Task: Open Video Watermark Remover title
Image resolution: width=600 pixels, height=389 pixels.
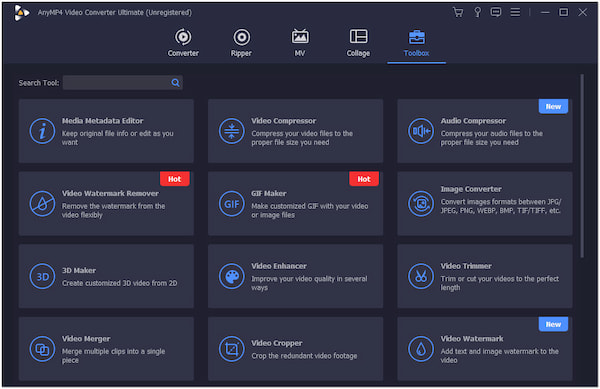Action: pyautogui.click(x=110, y=194)
